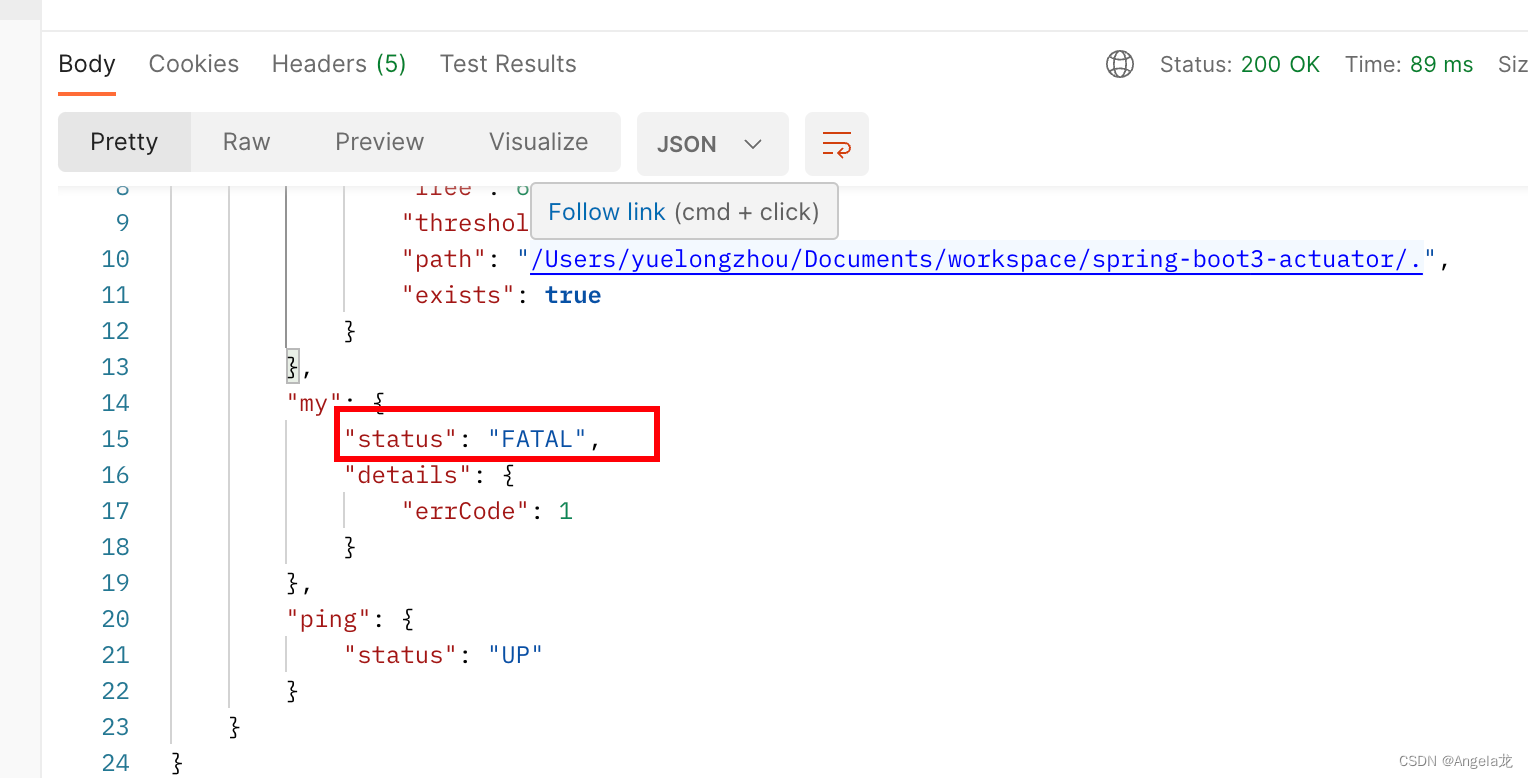Switch to Preview mode
1528x778 pixels.
pos(379,142)
